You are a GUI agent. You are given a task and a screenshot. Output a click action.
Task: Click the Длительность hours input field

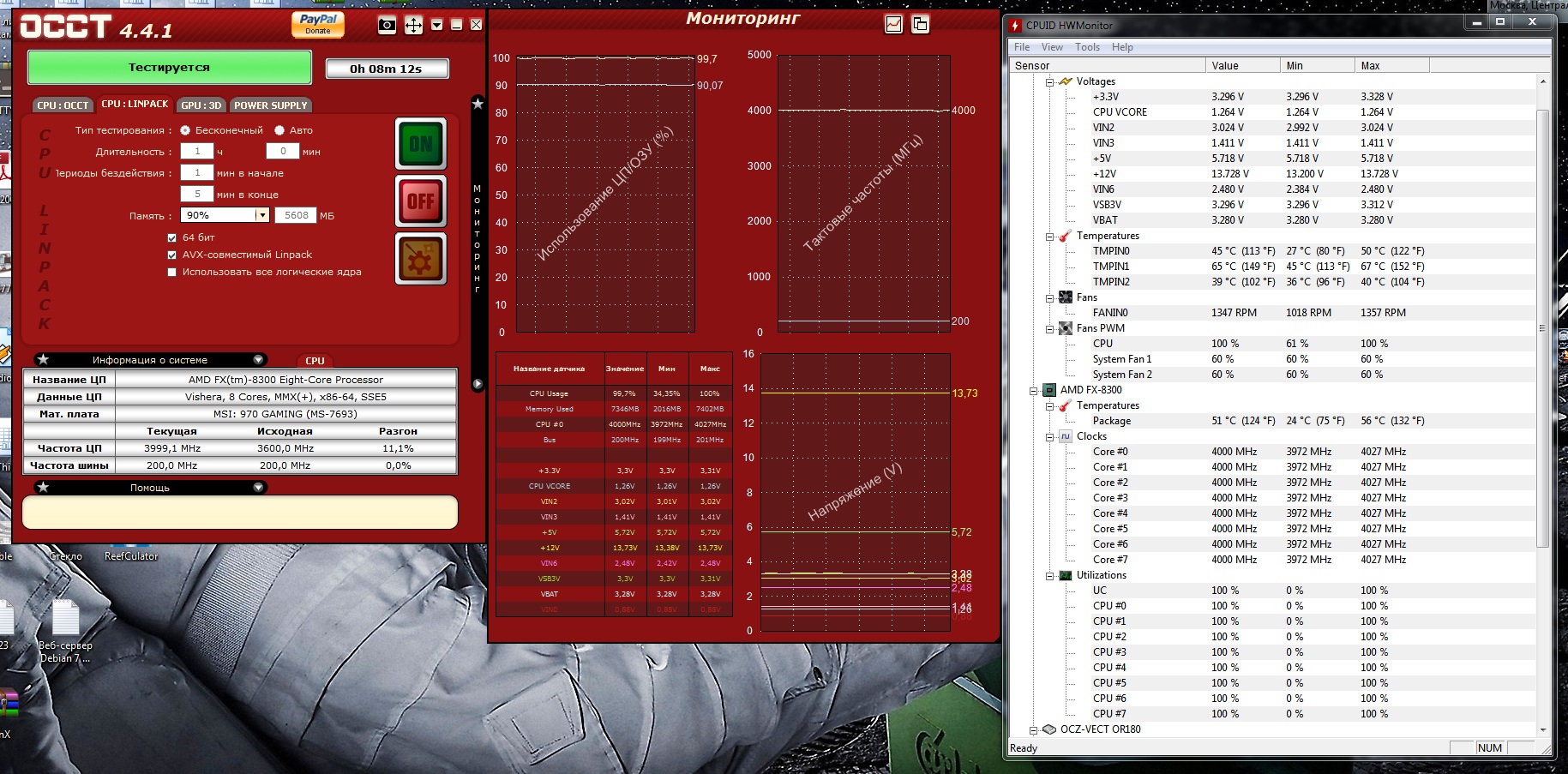click(x=197, y=151)
